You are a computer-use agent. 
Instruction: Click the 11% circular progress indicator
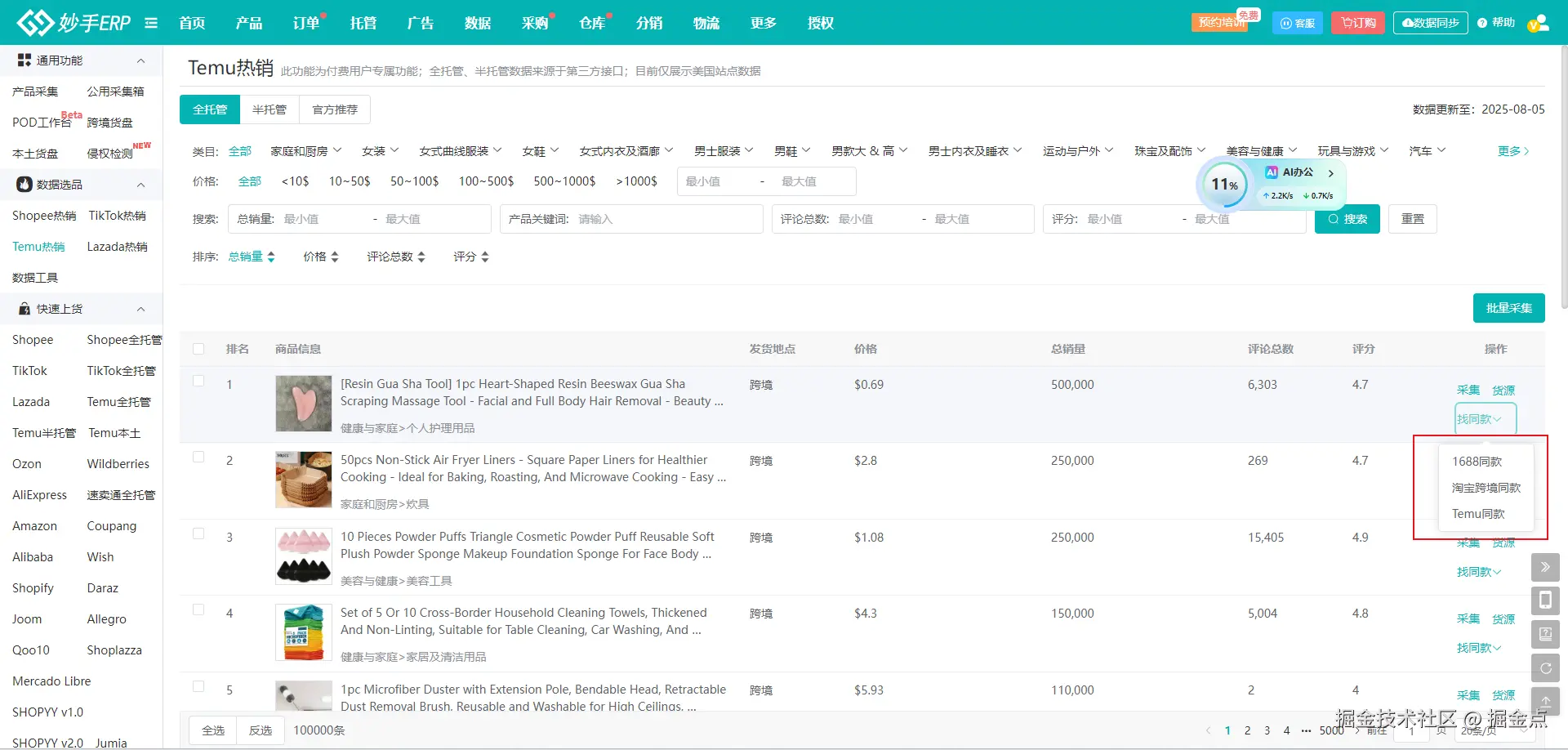click(x=1224, y=185)
